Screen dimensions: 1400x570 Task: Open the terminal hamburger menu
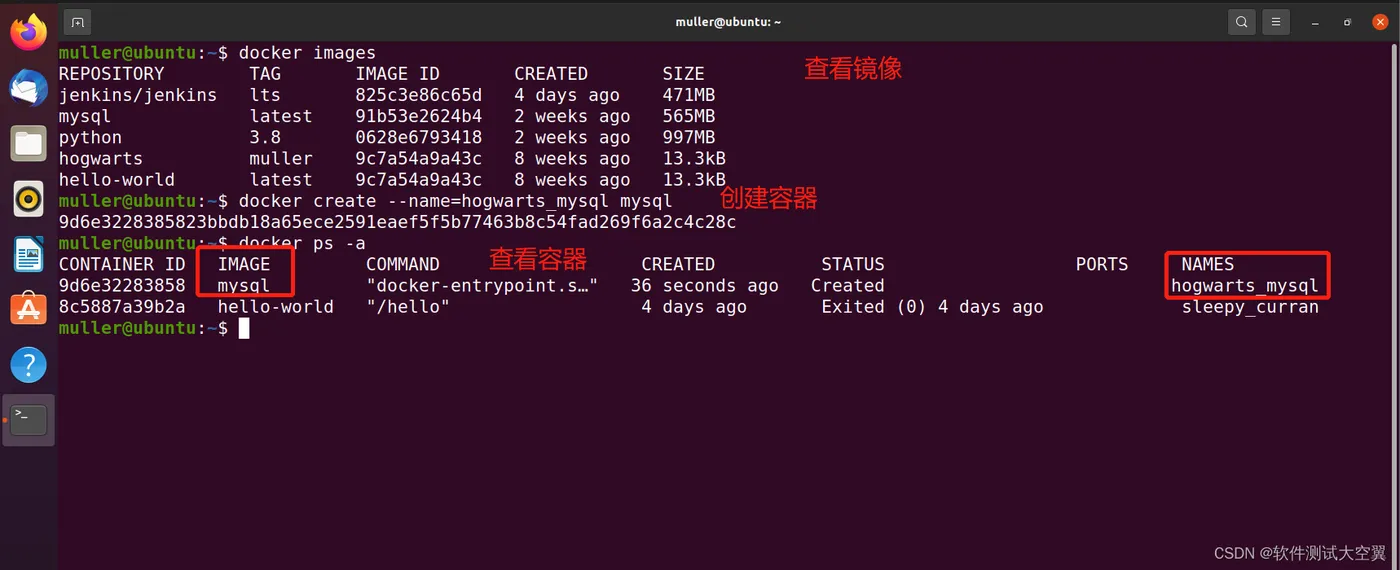[x=1274, y=21]
